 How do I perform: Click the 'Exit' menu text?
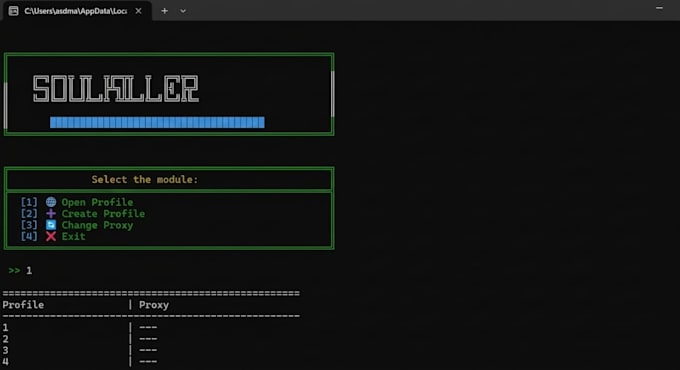click(73, 236)
